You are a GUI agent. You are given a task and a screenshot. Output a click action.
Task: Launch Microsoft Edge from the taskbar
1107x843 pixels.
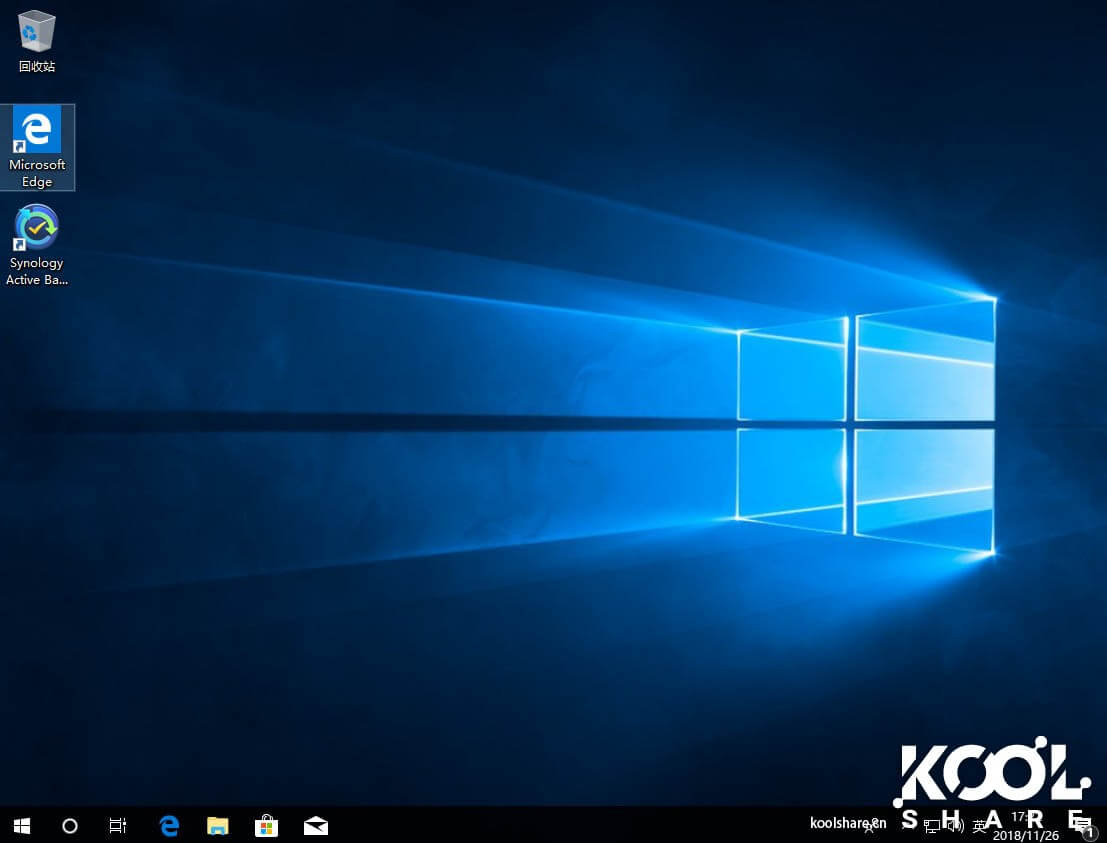169,825
